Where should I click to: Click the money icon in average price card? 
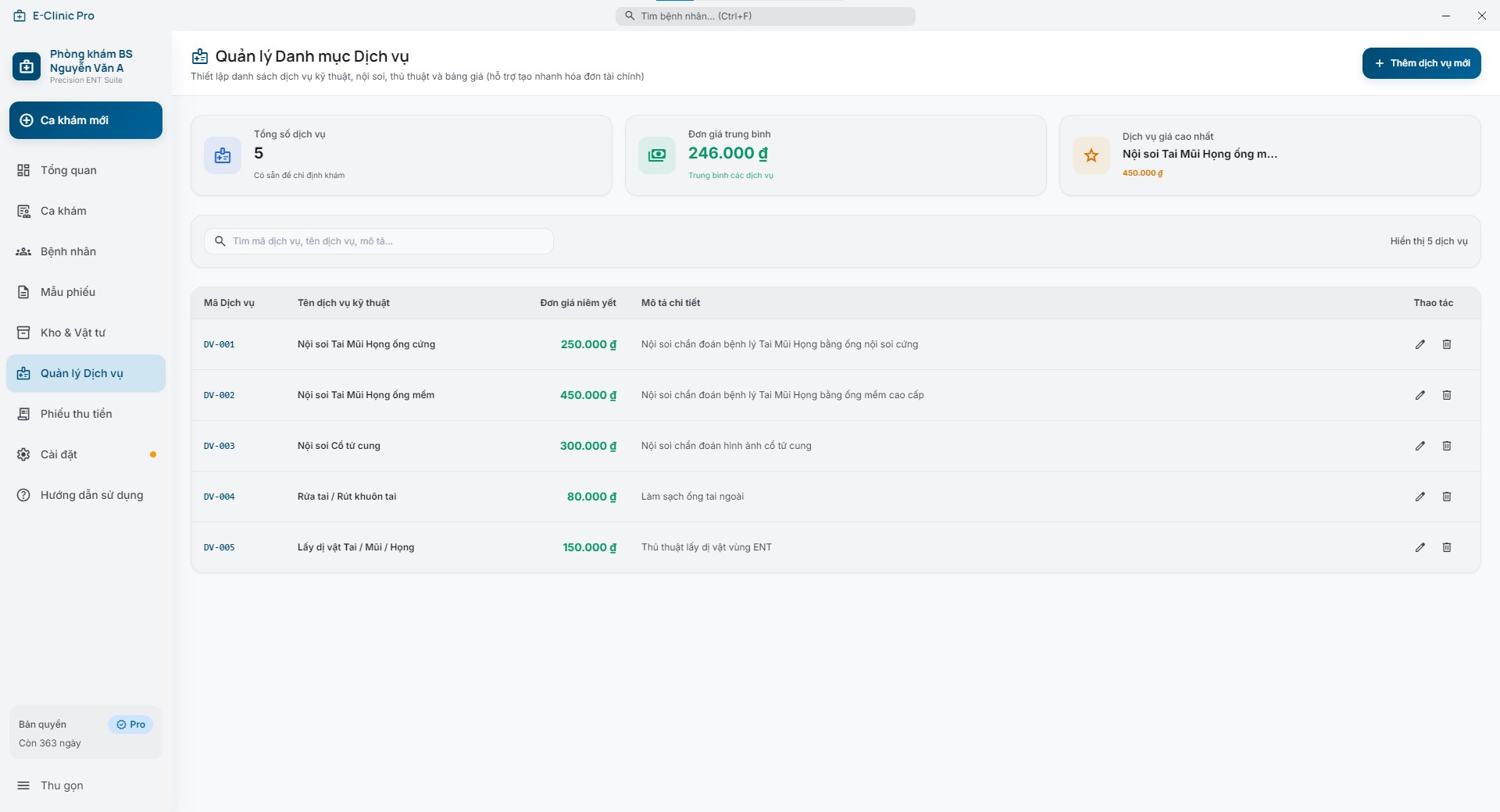point(657,155)
